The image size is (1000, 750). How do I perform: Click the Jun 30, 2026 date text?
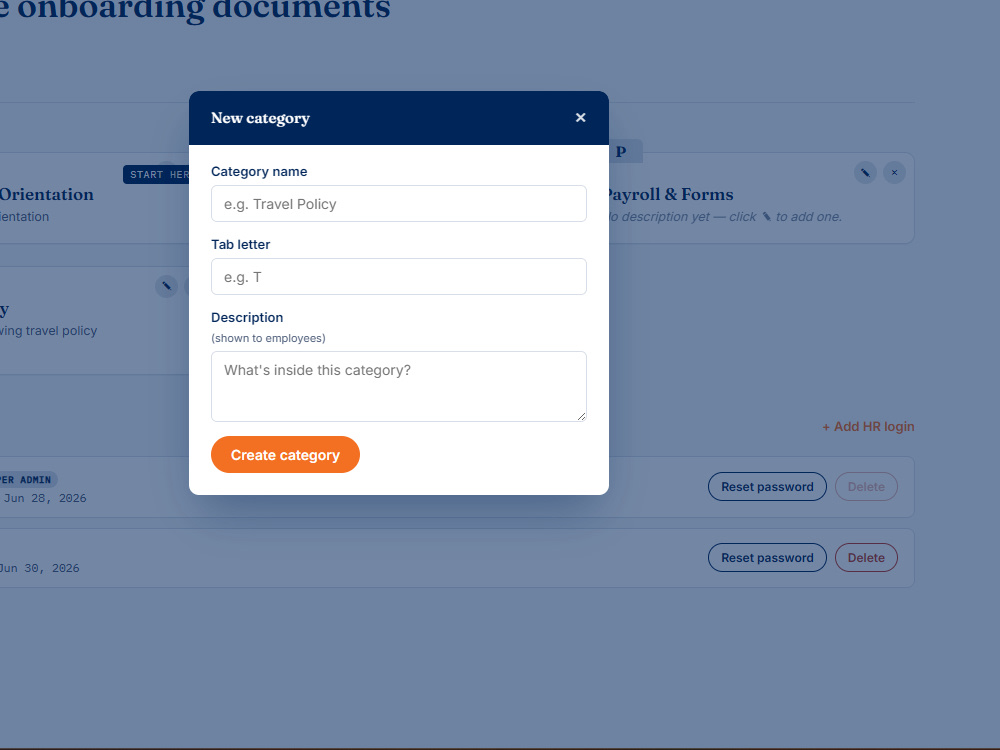coord(39,568)
